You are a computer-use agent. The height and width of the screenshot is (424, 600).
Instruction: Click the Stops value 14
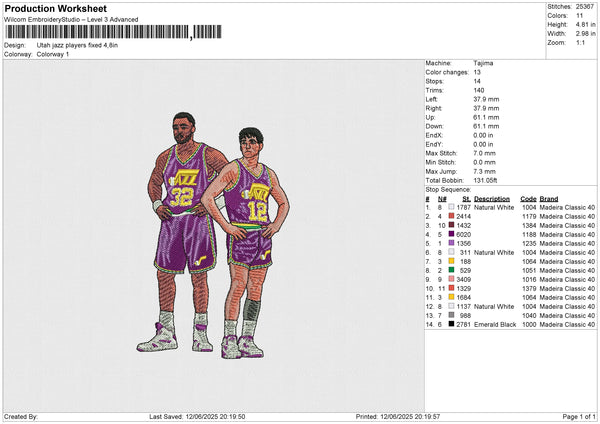(477, 81)
